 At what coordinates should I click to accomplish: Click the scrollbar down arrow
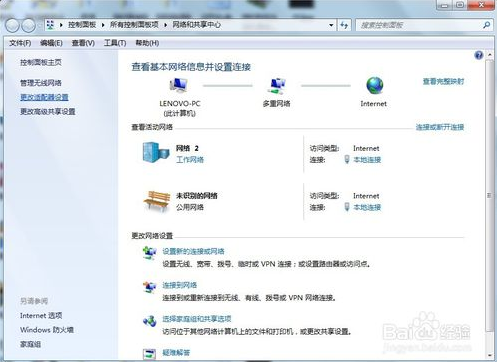click(489, 356)
